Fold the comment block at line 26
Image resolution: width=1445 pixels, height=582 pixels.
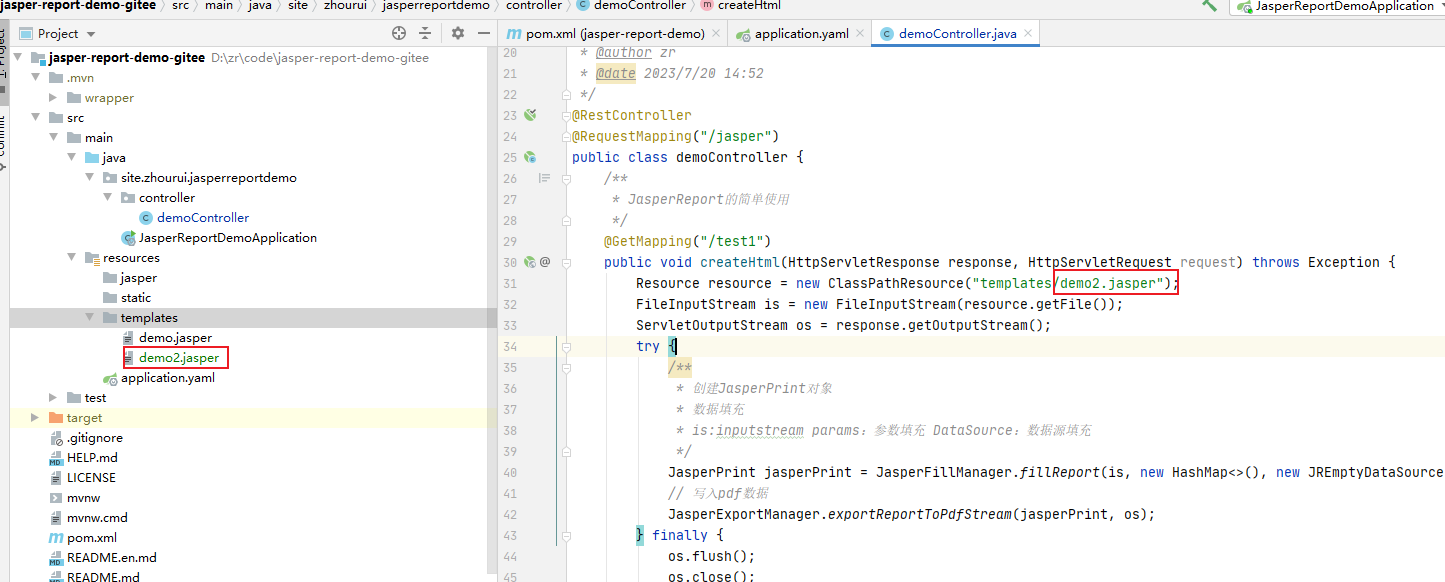click(x=565, y=178)
